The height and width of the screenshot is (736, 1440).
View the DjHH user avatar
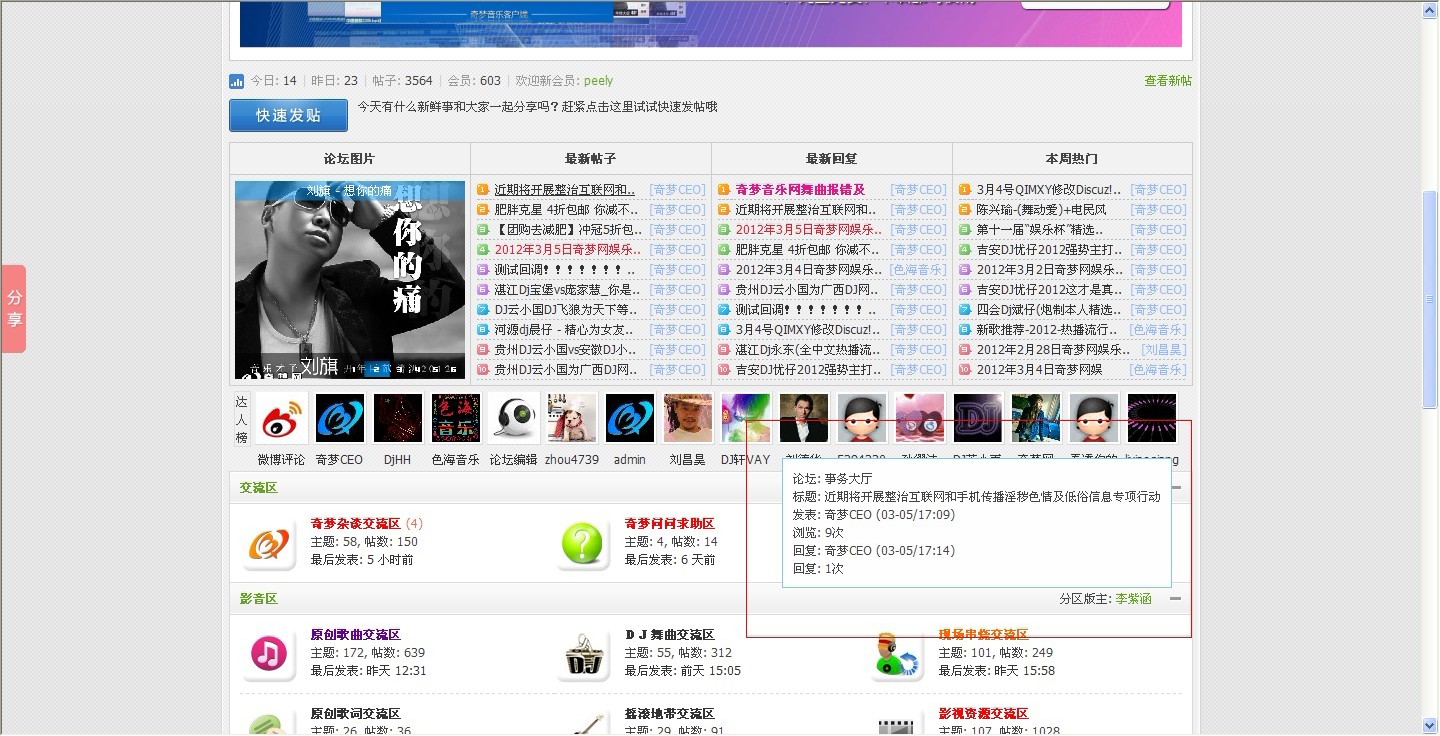click(397, 418)
